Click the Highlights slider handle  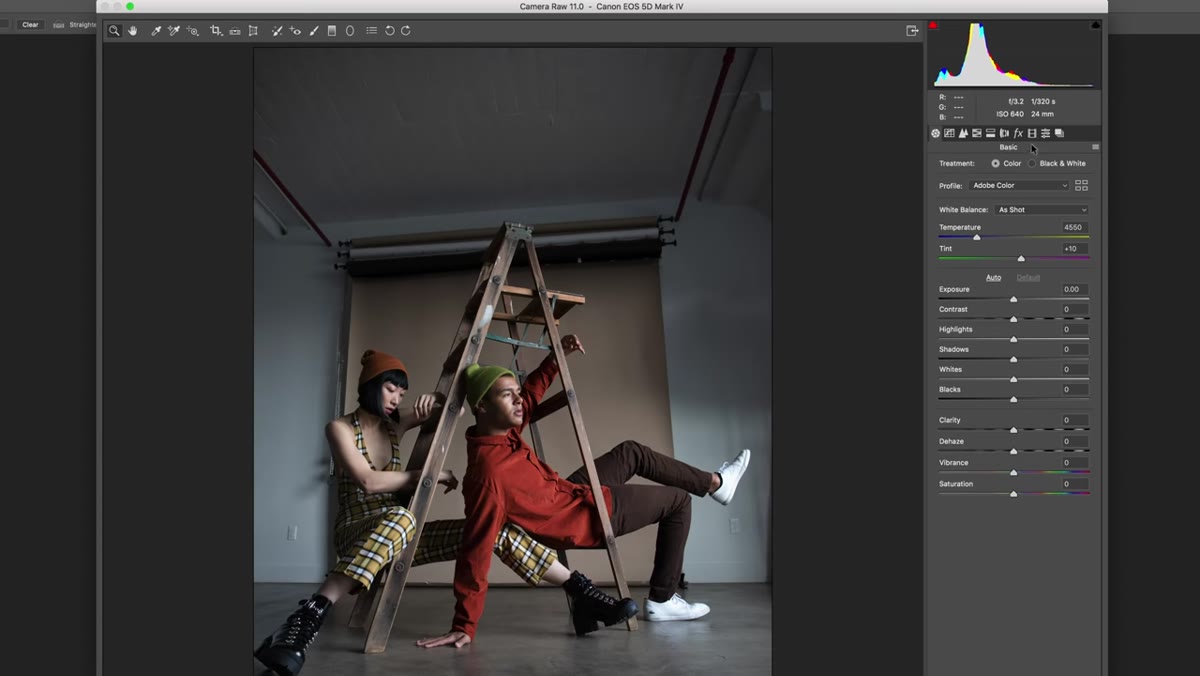(x=1013, y=340)
